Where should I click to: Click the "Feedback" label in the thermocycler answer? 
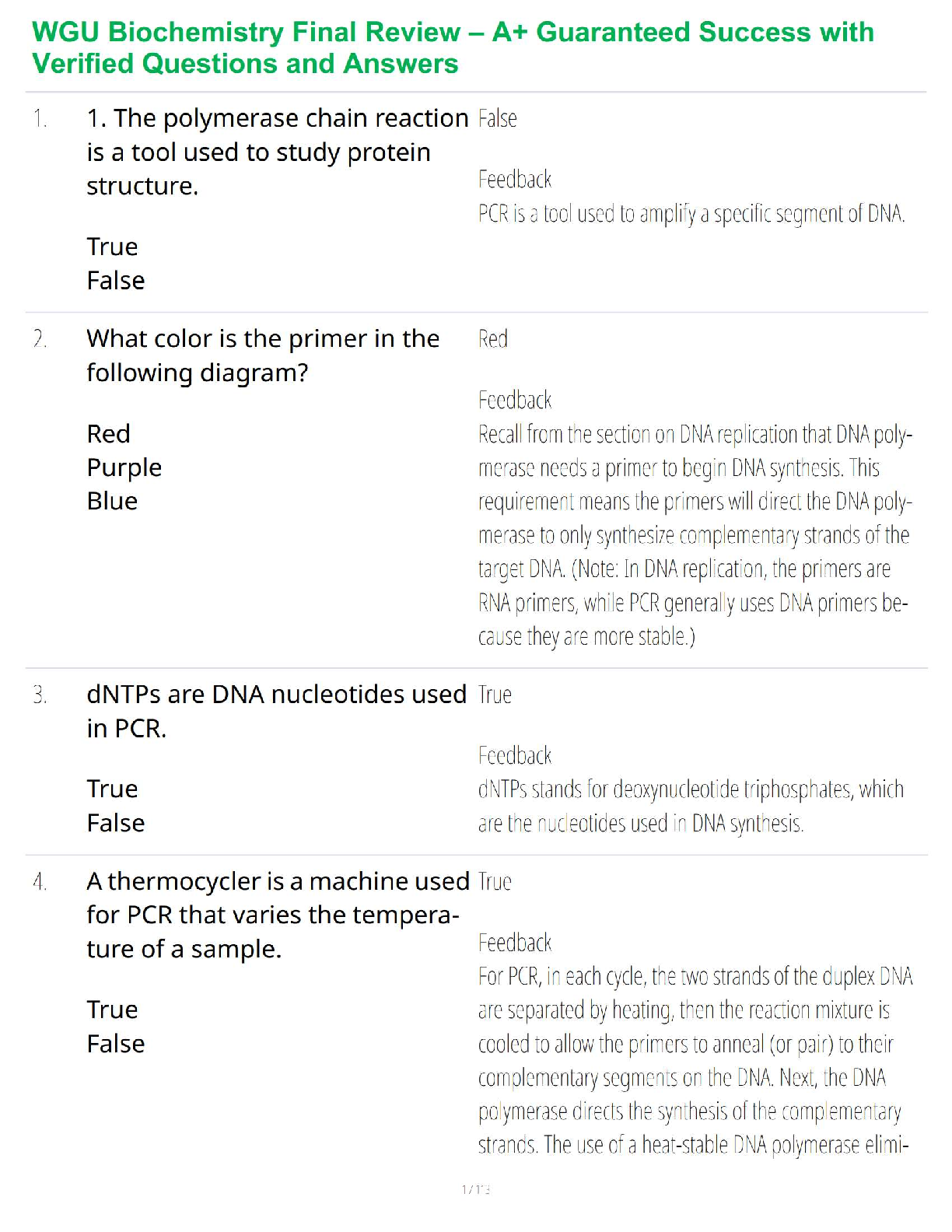coord(514,943)
